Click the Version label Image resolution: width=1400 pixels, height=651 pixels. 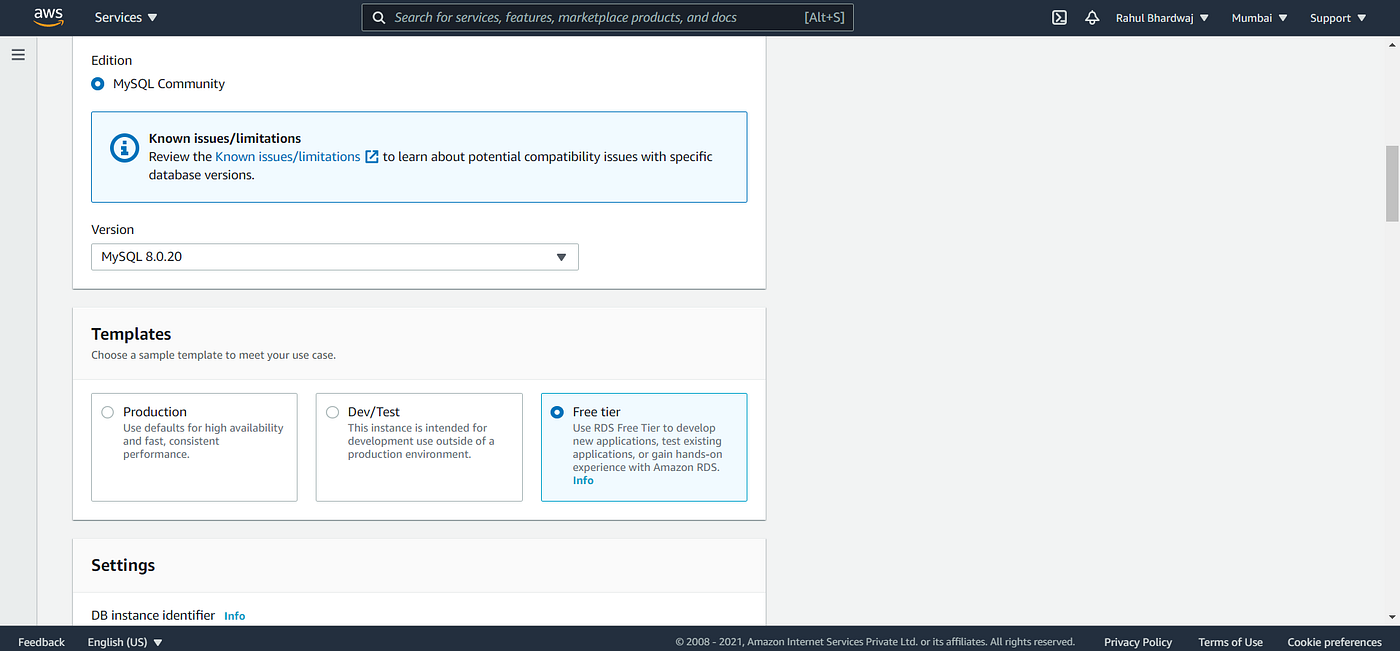point(112,230)
